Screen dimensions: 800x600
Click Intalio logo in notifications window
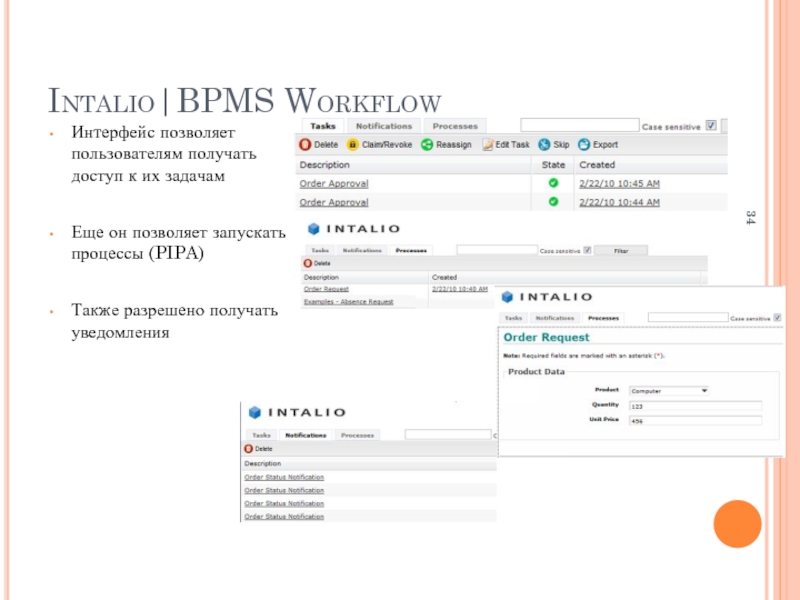click(x=297, y=412)
